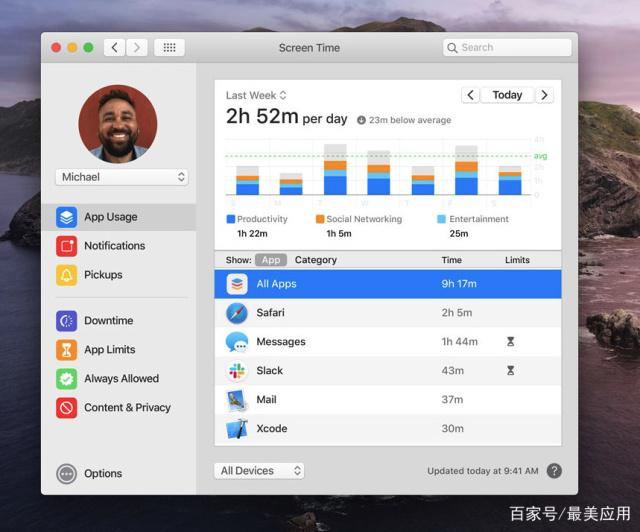Image resolution: width=640 pixels, height=532 pixels.
Task: Select the App Limits hourglass icon
Action: tap(67, 349)
